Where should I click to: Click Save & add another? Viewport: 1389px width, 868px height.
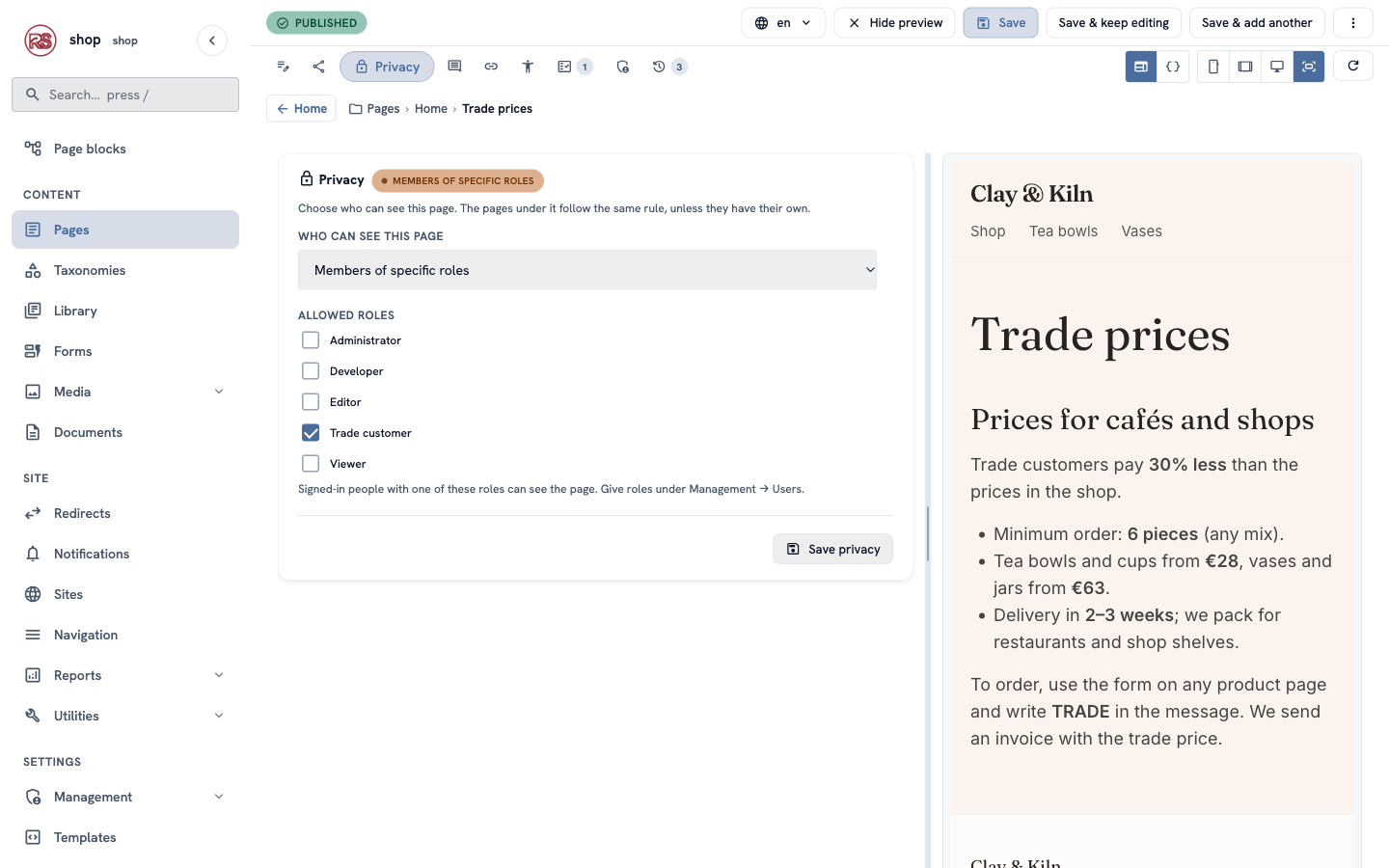pyautogui.click(x=1257, y=23)
